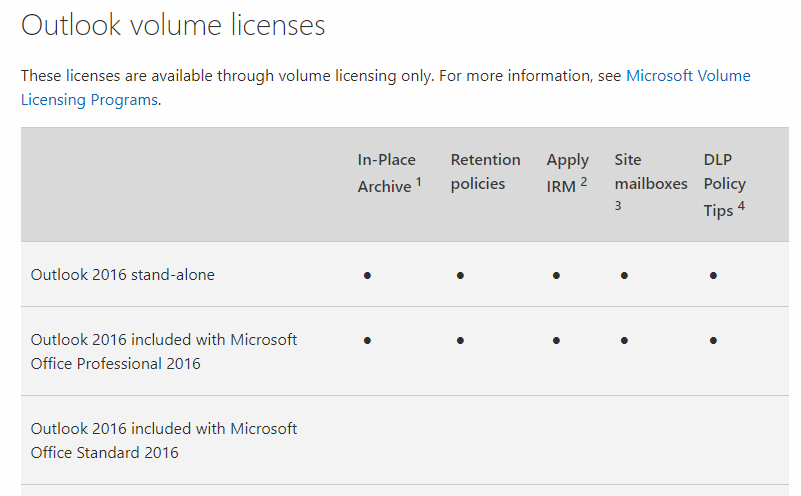Click the Outlook volume licenses heading
Screen dimensions: 801x496
[173, 25]
